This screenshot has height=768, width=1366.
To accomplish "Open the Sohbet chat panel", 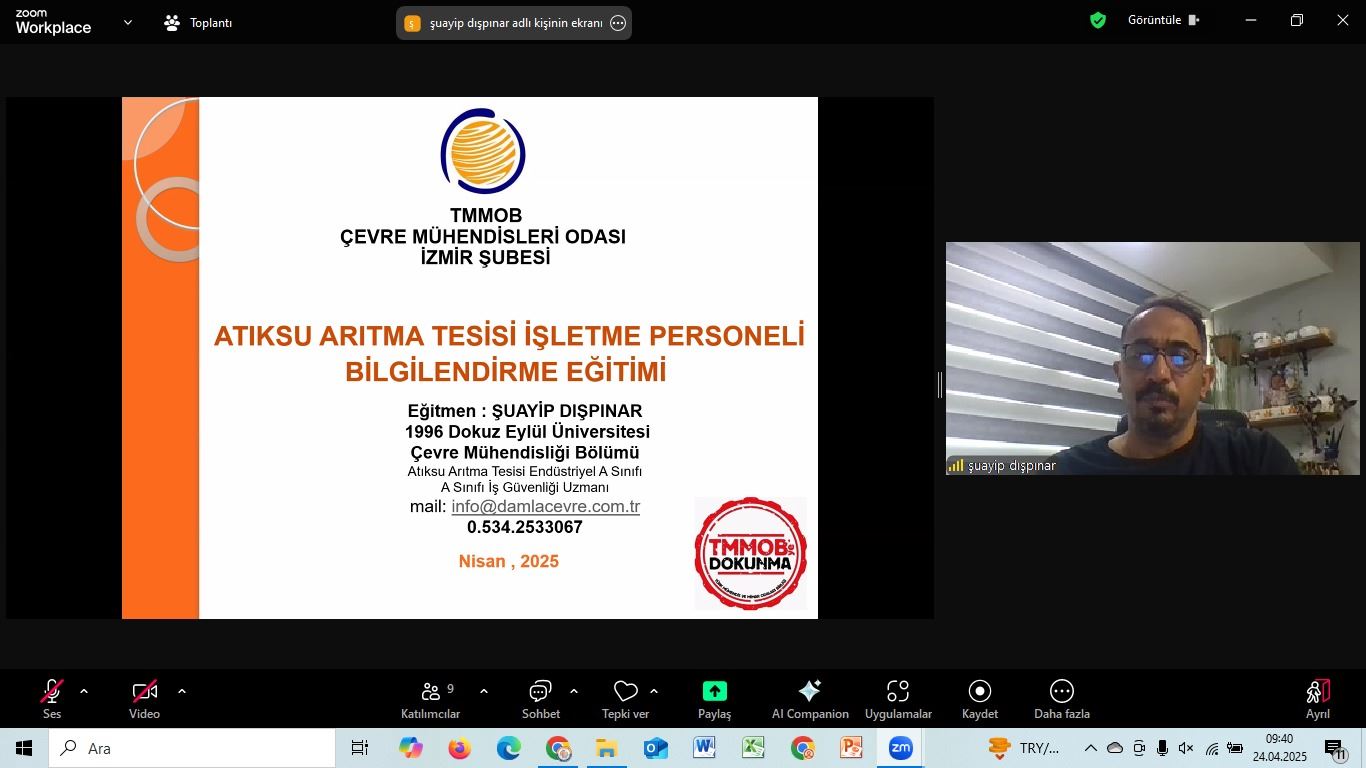I will [540, 693].
